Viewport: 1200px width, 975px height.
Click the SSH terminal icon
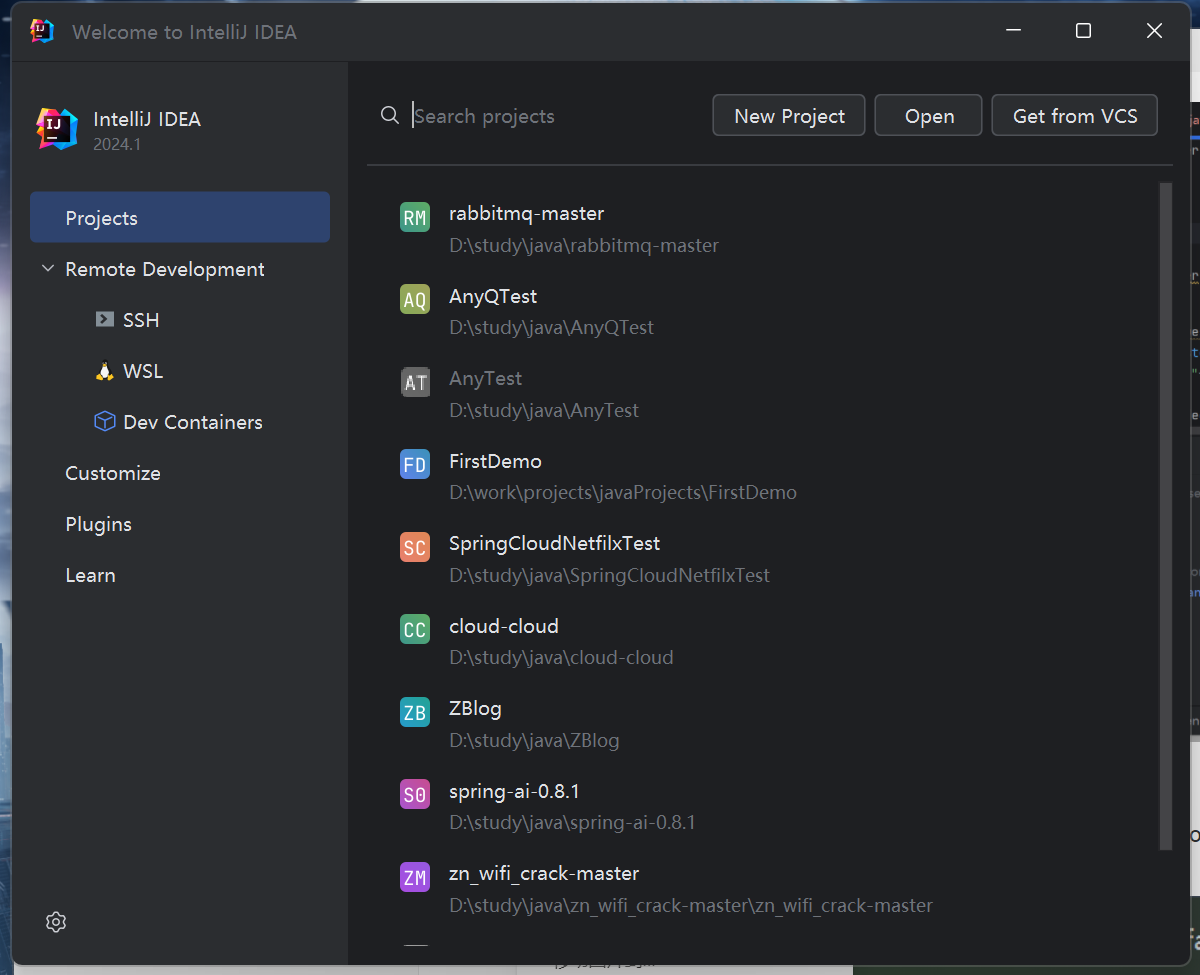[104, 319]
